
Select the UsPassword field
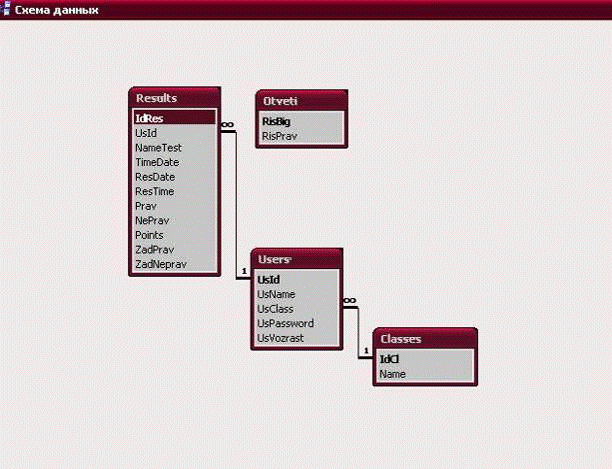[x=285, y=324]
